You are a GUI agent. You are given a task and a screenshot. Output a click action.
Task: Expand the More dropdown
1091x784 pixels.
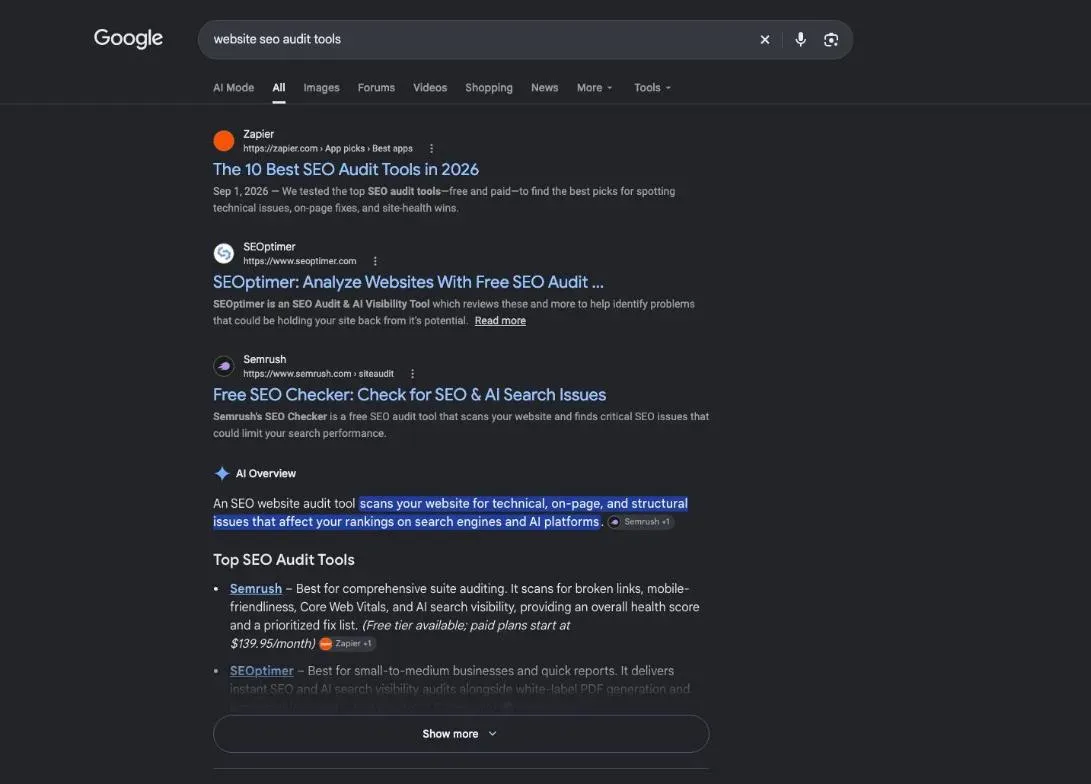tap(595, 88)
